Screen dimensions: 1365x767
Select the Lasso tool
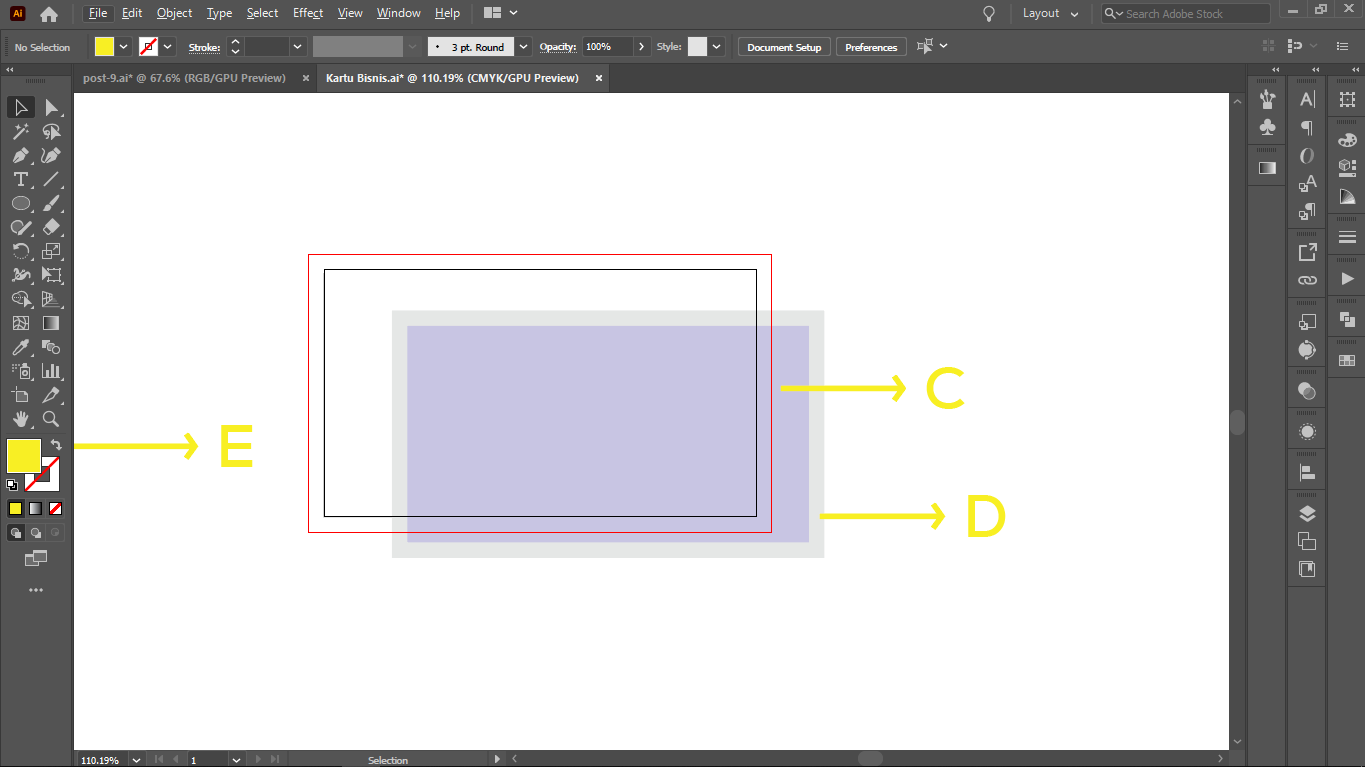[x=52, y=131]
